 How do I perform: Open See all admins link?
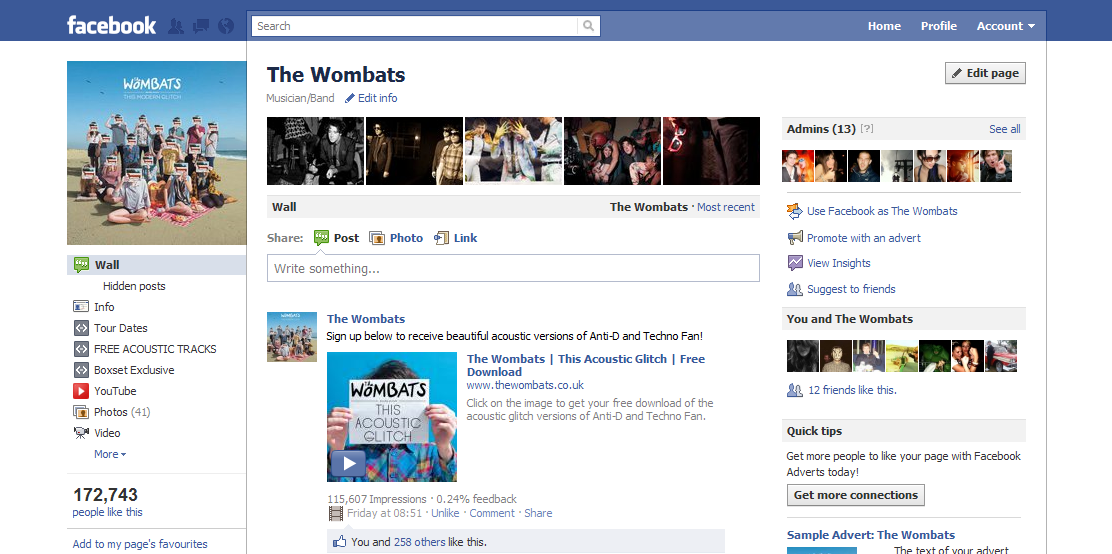(1004, 129)
